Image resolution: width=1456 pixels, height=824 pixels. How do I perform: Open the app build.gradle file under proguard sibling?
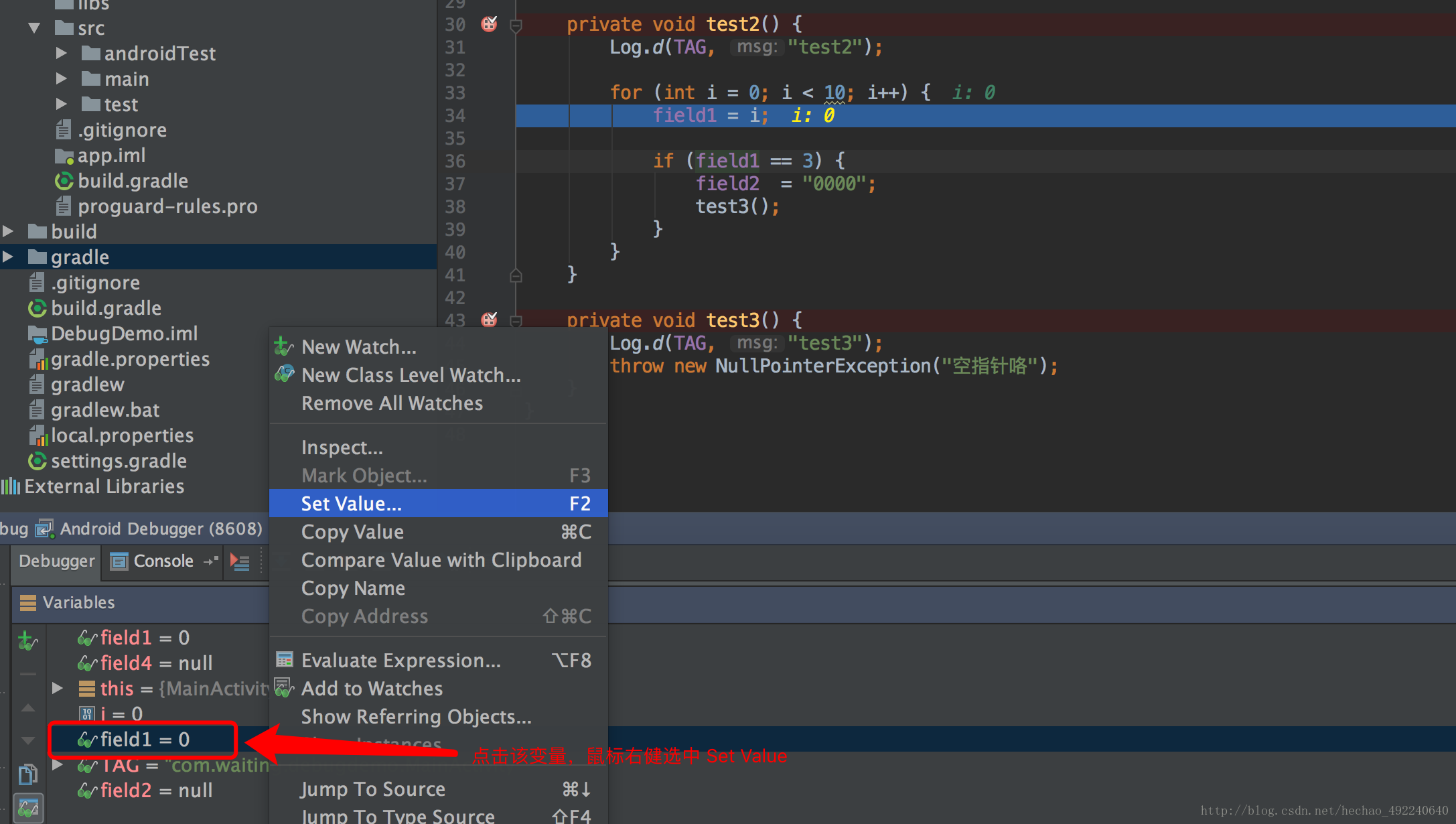tap(121, 181)
